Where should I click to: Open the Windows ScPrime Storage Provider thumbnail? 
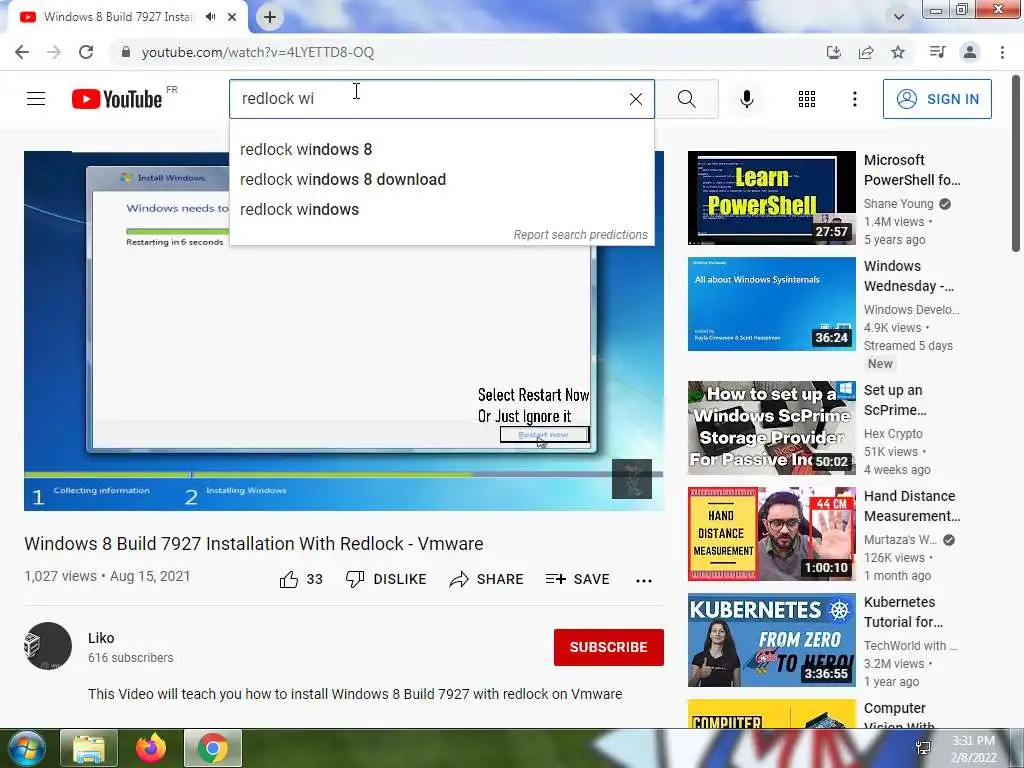[771, 428]
